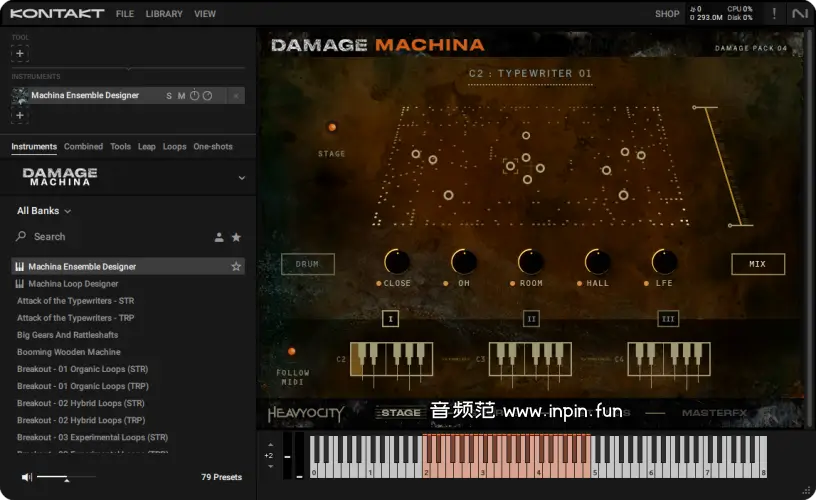Toggle the OH mic enable dot
816x500 pixels.
(x=445, y=284)
